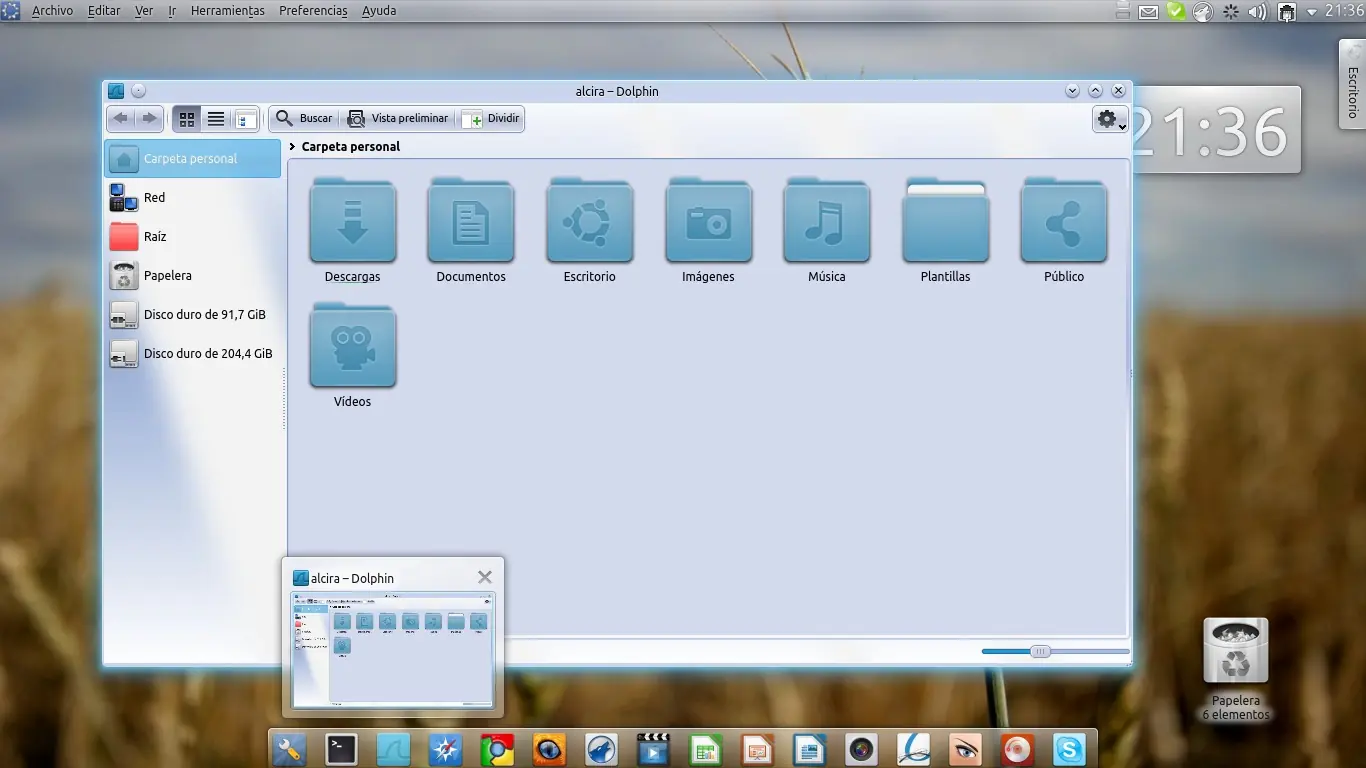The width and height of the screenshot is (1366, 768).
Task: Switch Dolphin to icons view mode
Action: pyautogui.click(x=186, y=118)
